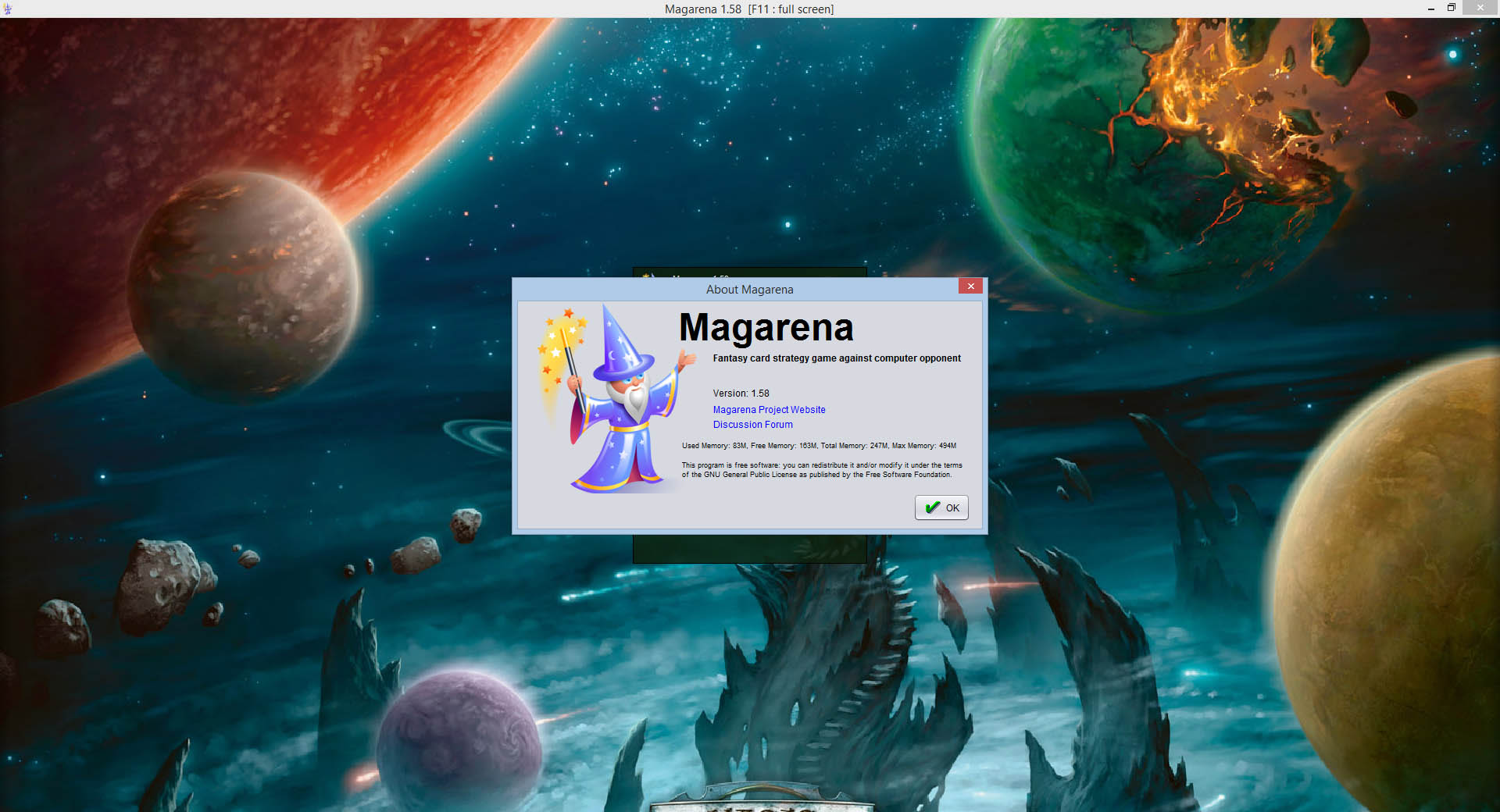Screen dimensions: 1500x812
Task: Click the About Magarena dialog title bar
Action: click(749, 290)
